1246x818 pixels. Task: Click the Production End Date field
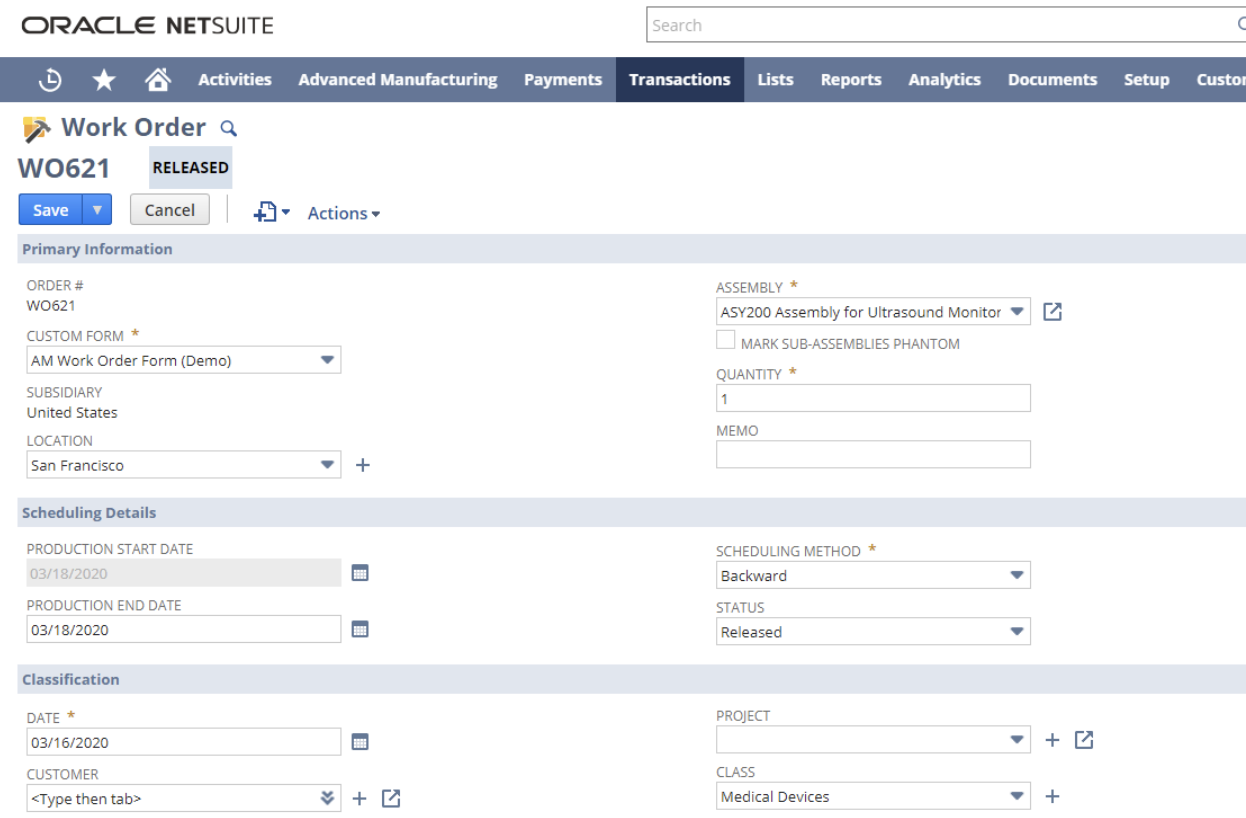(x=184, y=629)
